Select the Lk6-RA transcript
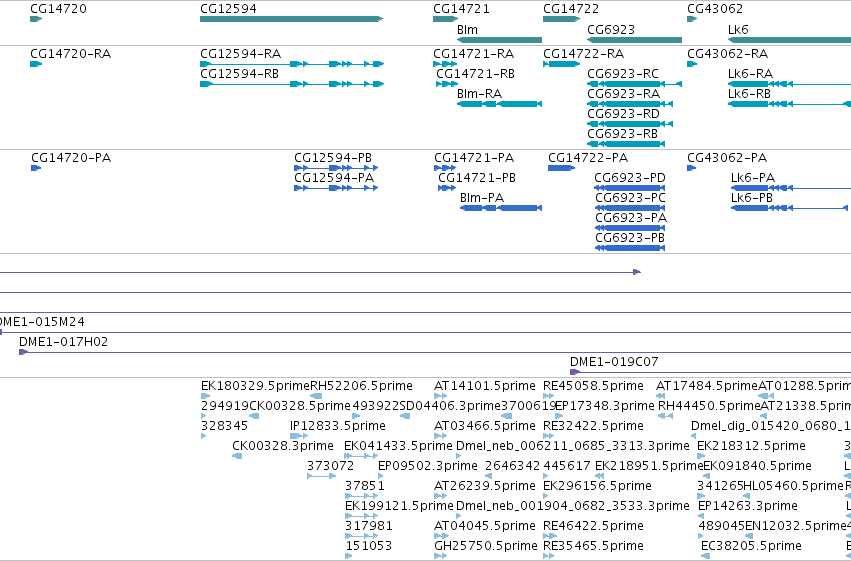The image size is (851, 561). 789,84
